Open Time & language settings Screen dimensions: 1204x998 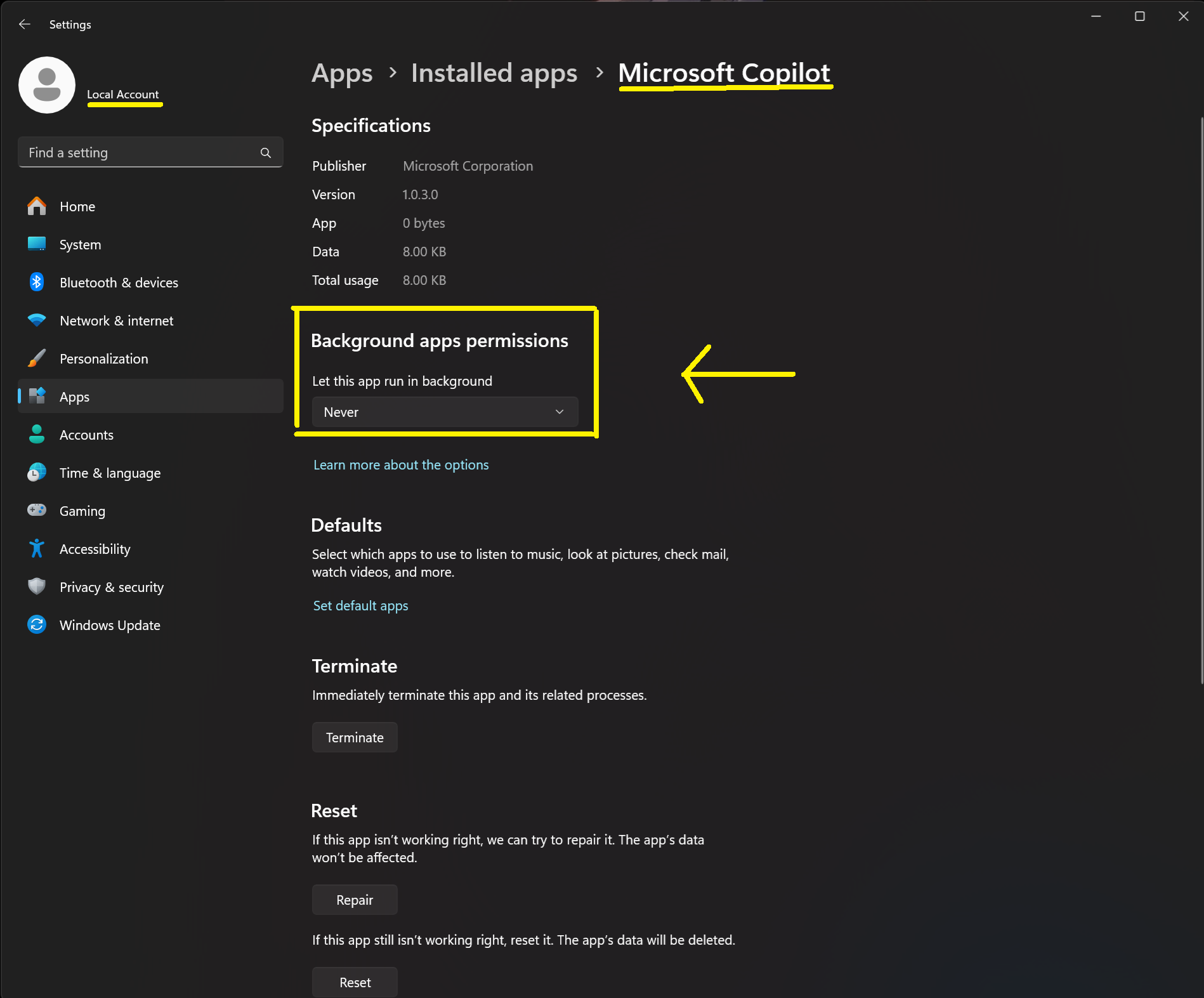tap(150, 473)
